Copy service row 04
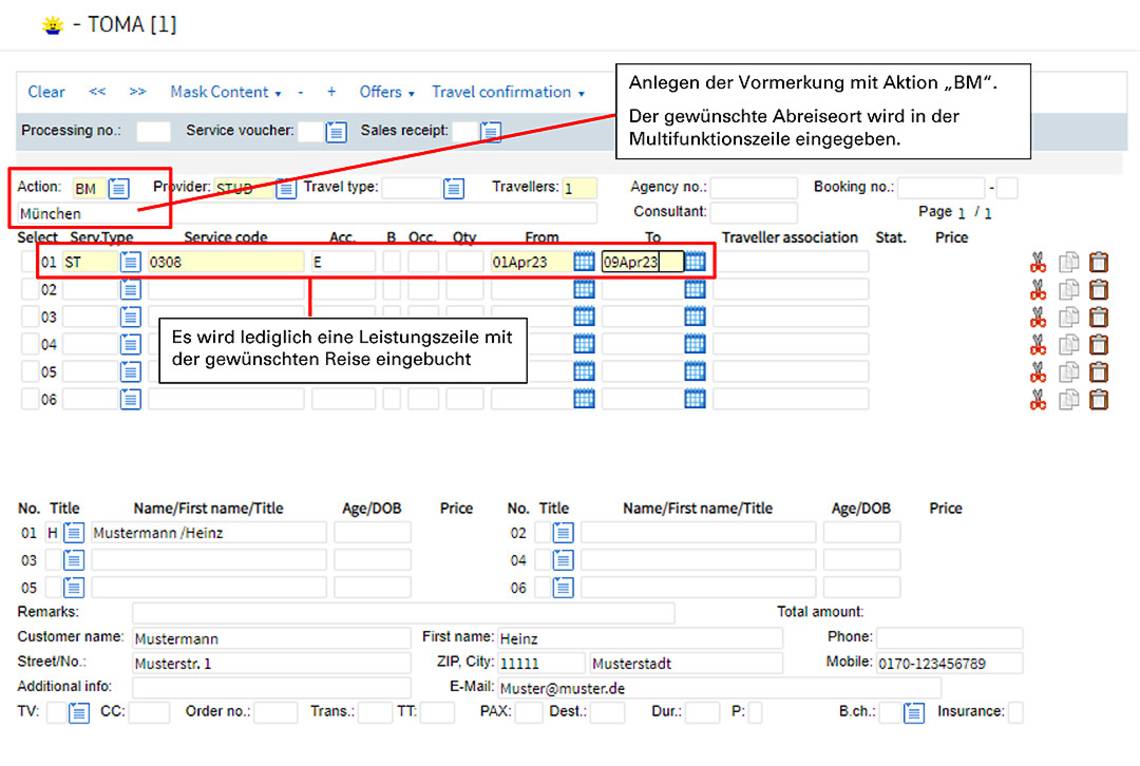Image resolution: width=1140 pixels, height=766 pixels. (x=1069, y=344)
